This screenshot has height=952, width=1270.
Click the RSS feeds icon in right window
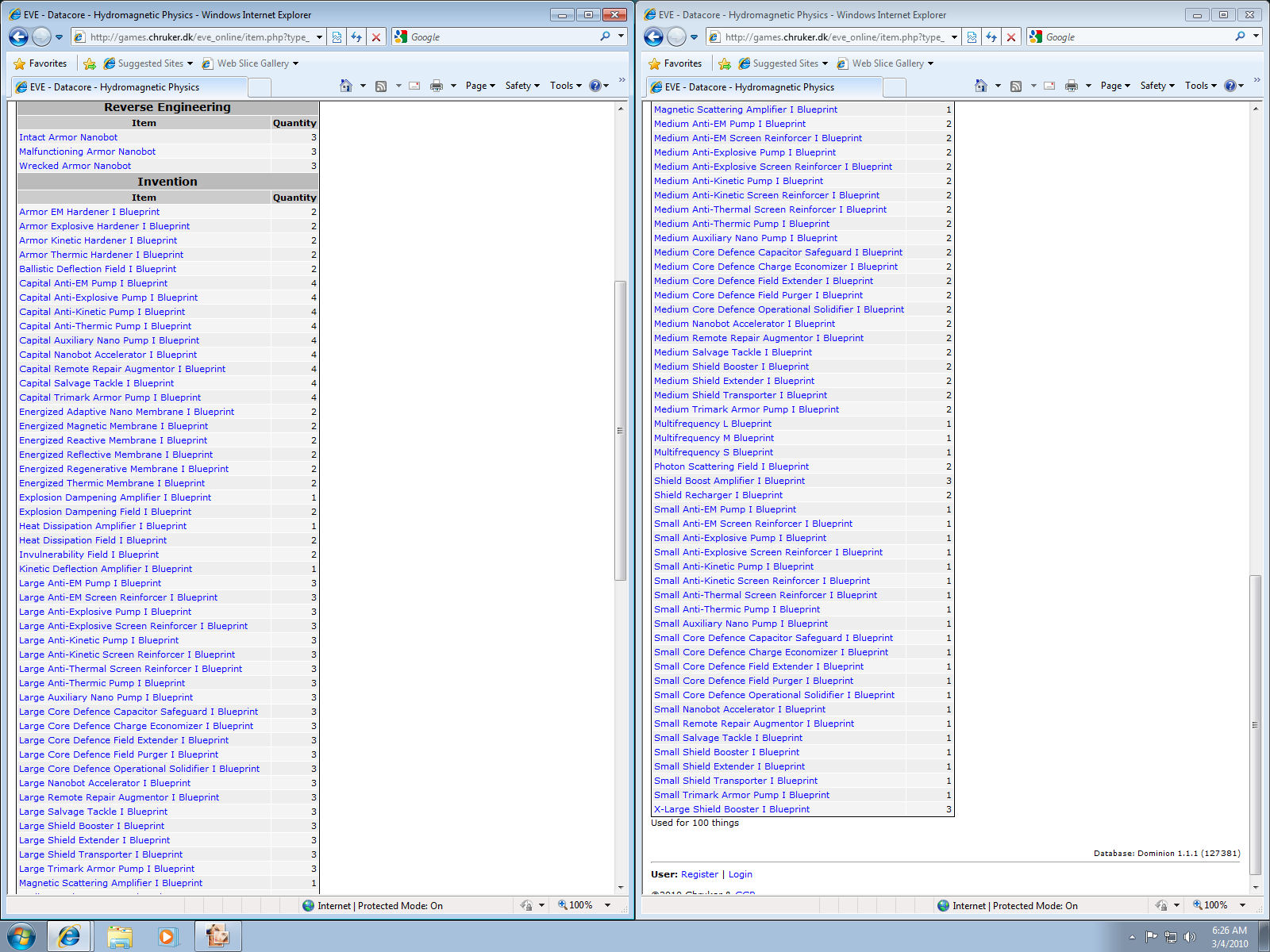(1016, 86)
